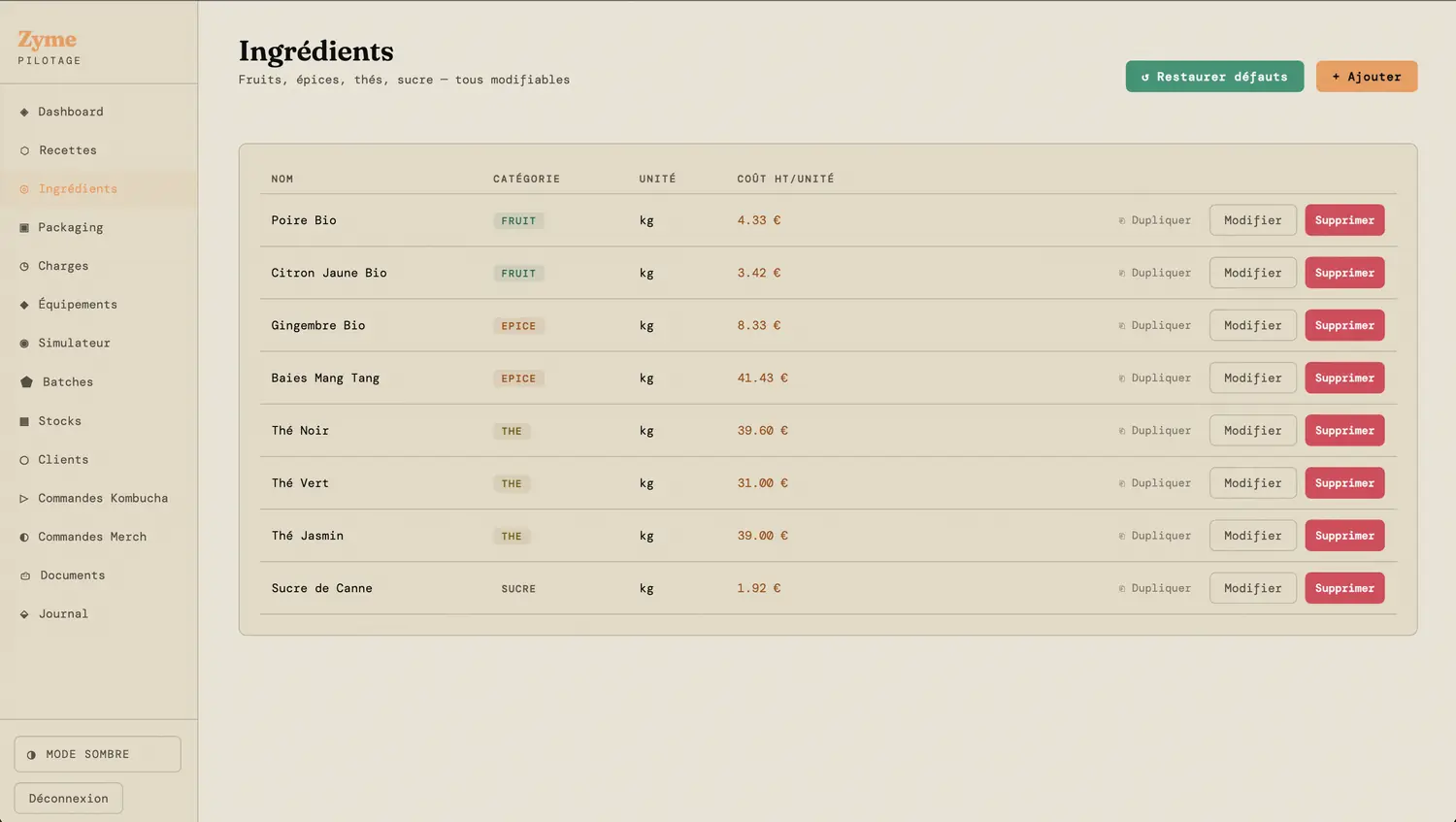1456x822 pixels.
Task: Click the Documents folder icon
Action: 25,575
